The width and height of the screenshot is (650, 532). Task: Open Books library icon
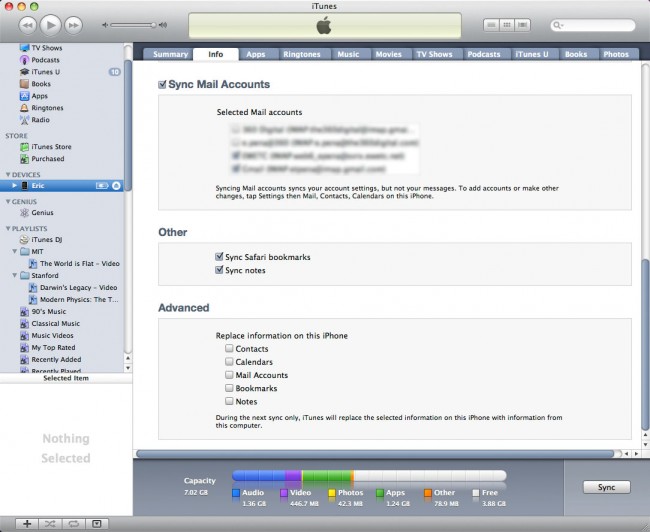(x=24, y=84)
